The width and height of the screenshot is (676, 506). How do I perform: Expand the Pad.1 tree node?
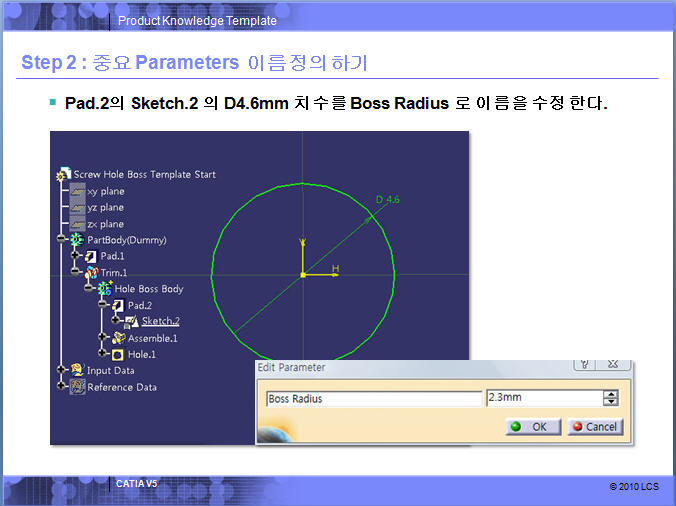click(x=76, y=256)
